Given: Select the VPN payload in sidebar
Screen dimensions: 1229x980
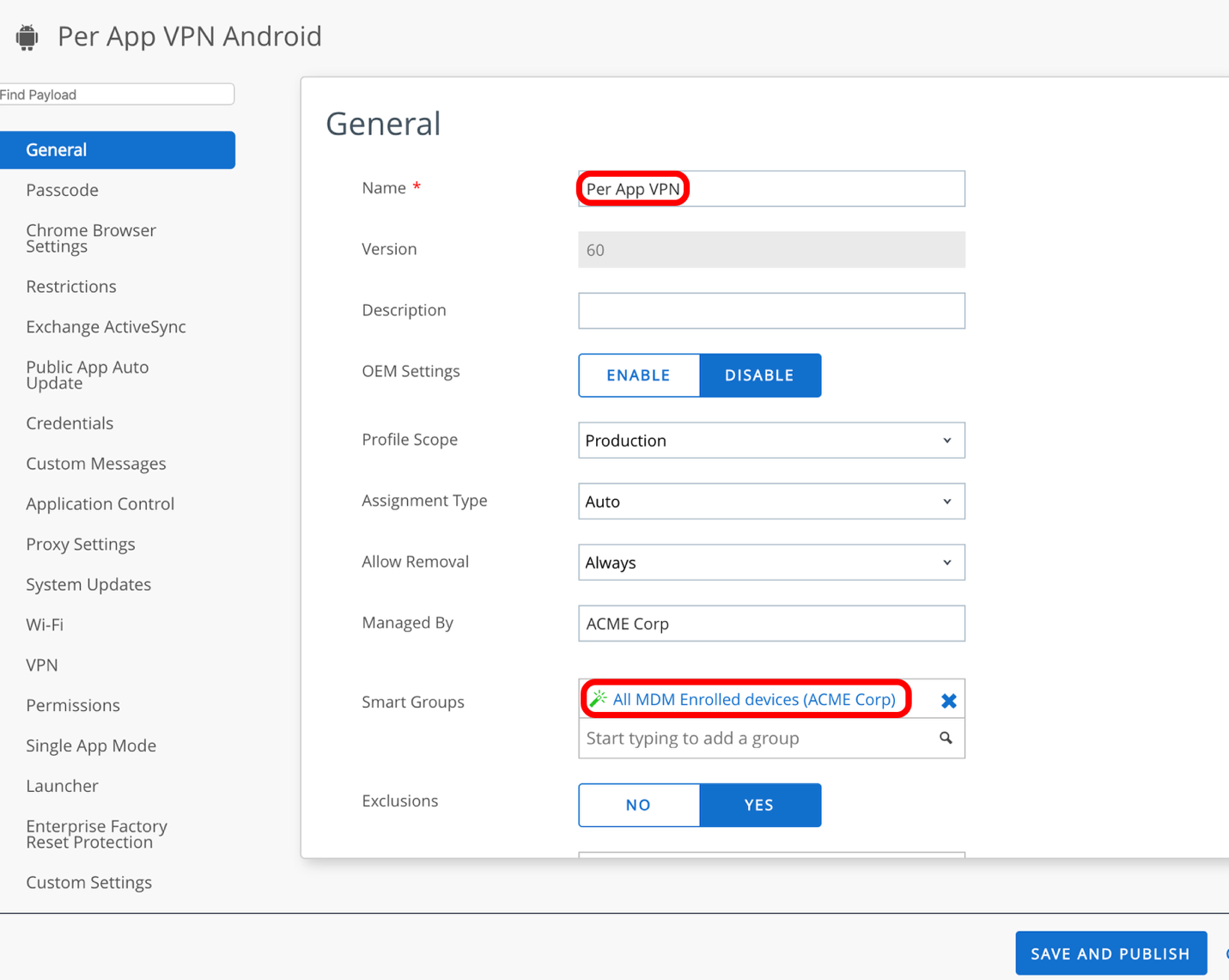Looking at the screenshot, I should pos(42,665).
